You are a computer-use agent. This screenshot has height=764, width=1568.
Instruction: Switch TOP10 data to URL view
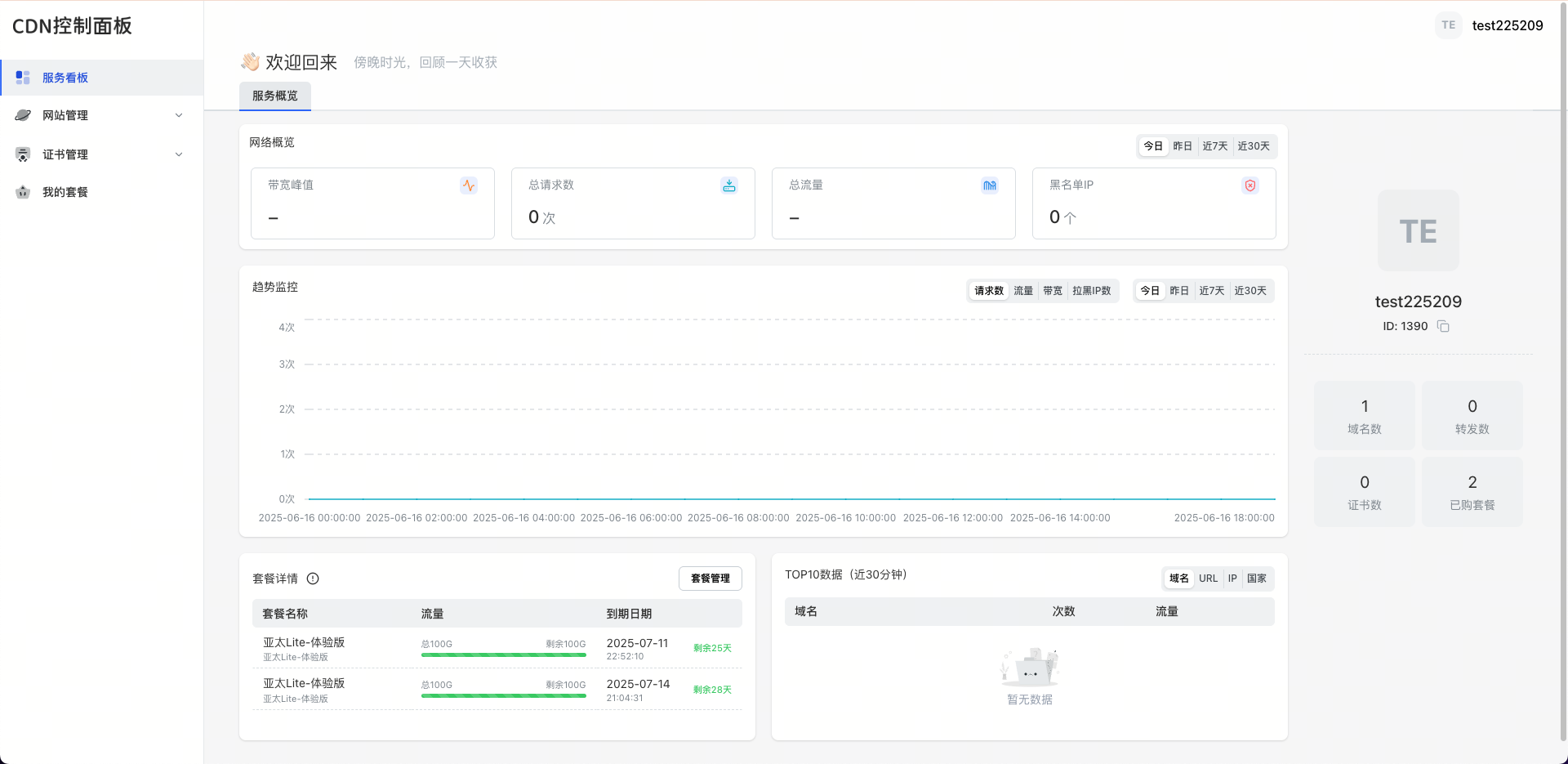coord(1208,579)
